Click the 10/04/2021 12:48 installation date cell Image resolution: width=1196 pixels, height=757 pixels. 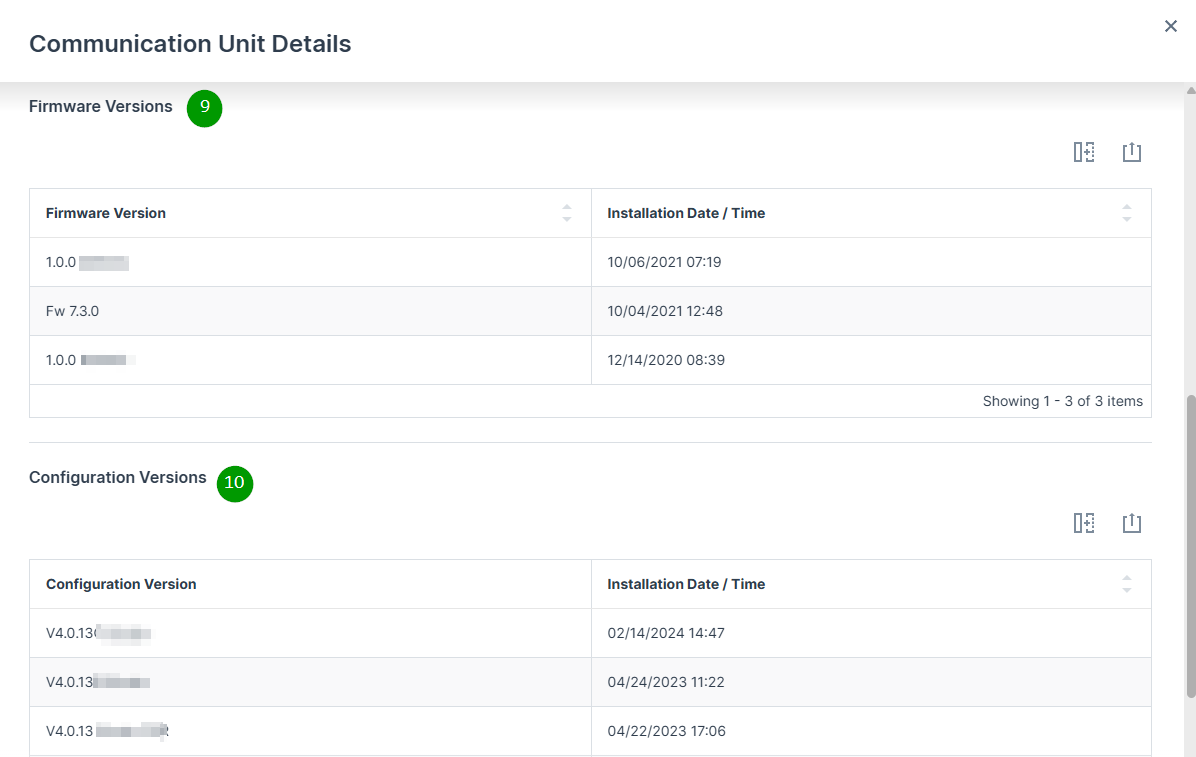(665, 311)
